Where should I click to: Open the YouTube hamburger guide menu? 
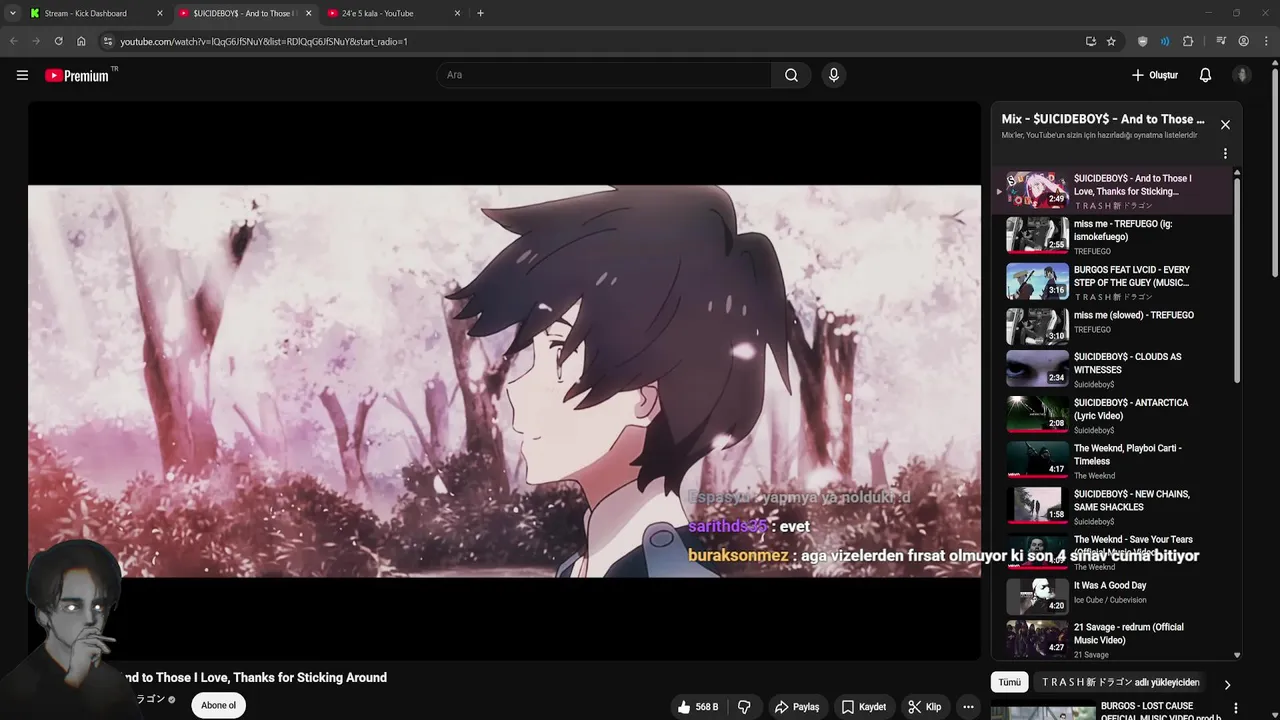pyautogui.click(x=22, y=75)
